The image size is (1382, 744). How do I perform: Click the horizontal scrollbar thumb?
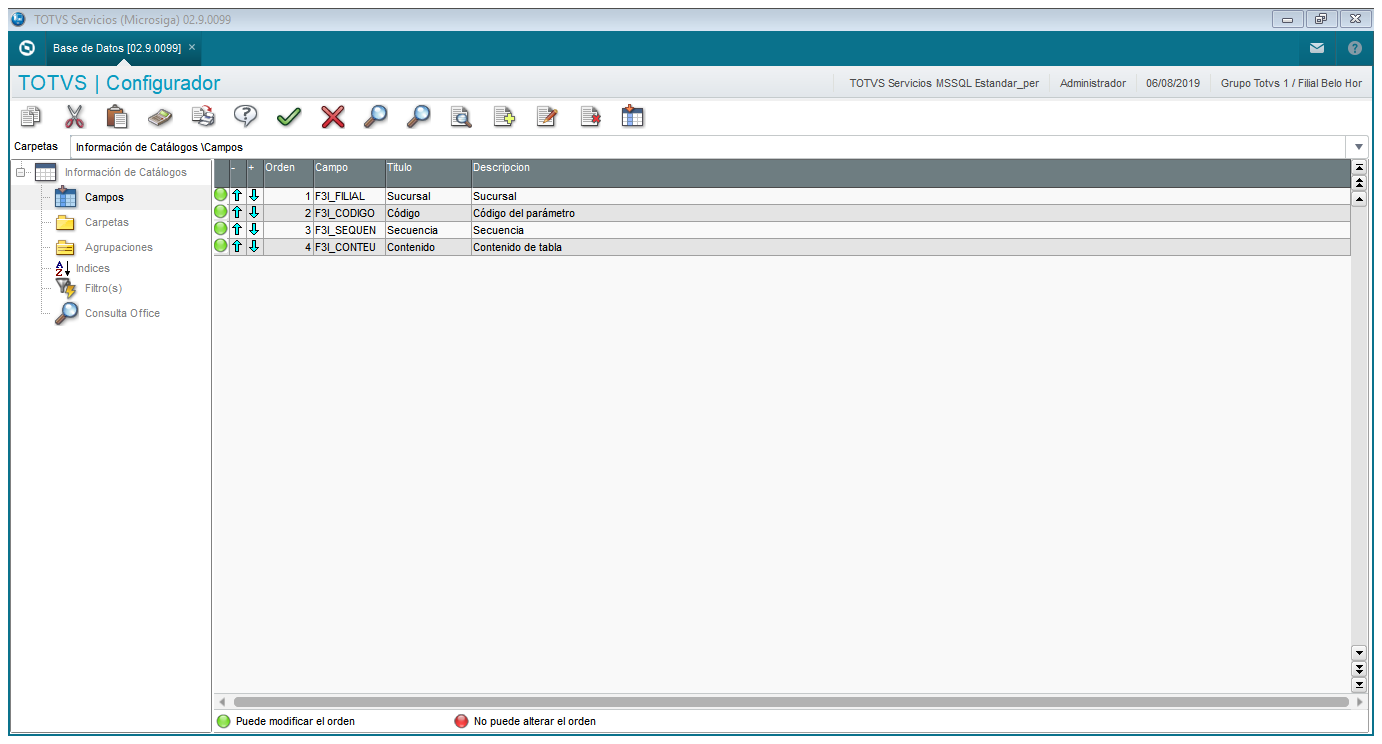[x=791, y=702]
